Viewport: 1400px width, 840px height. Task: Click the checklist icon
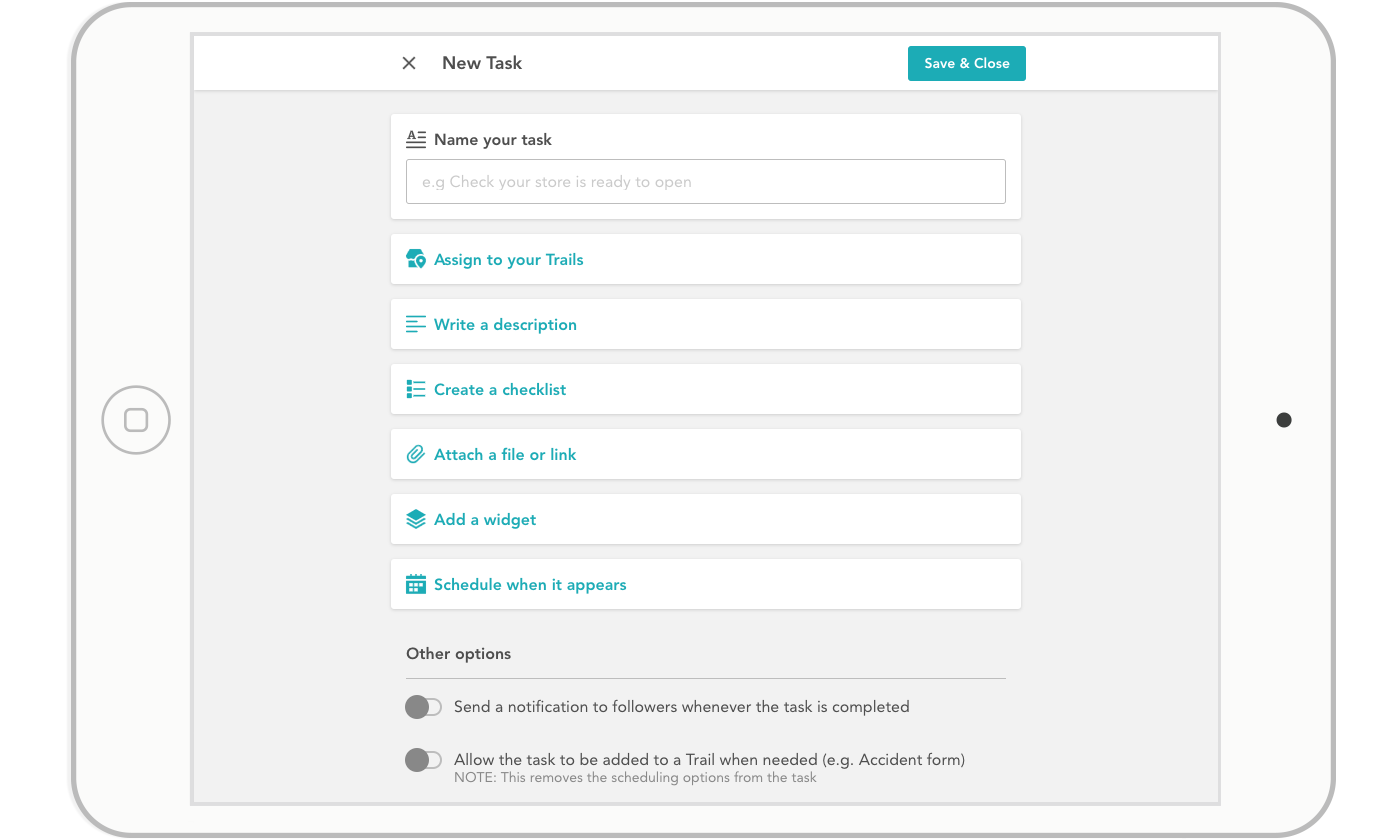[415, 388]
